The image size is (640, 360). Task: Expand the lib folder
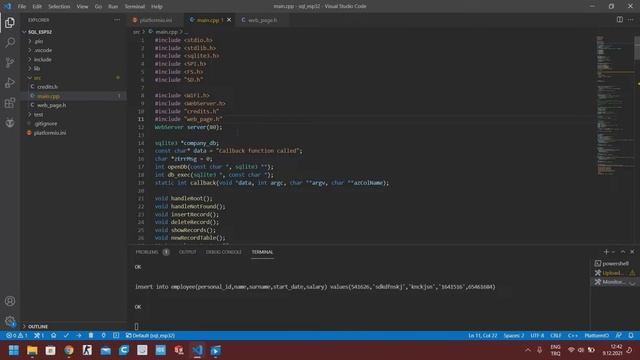pos(37,69)
